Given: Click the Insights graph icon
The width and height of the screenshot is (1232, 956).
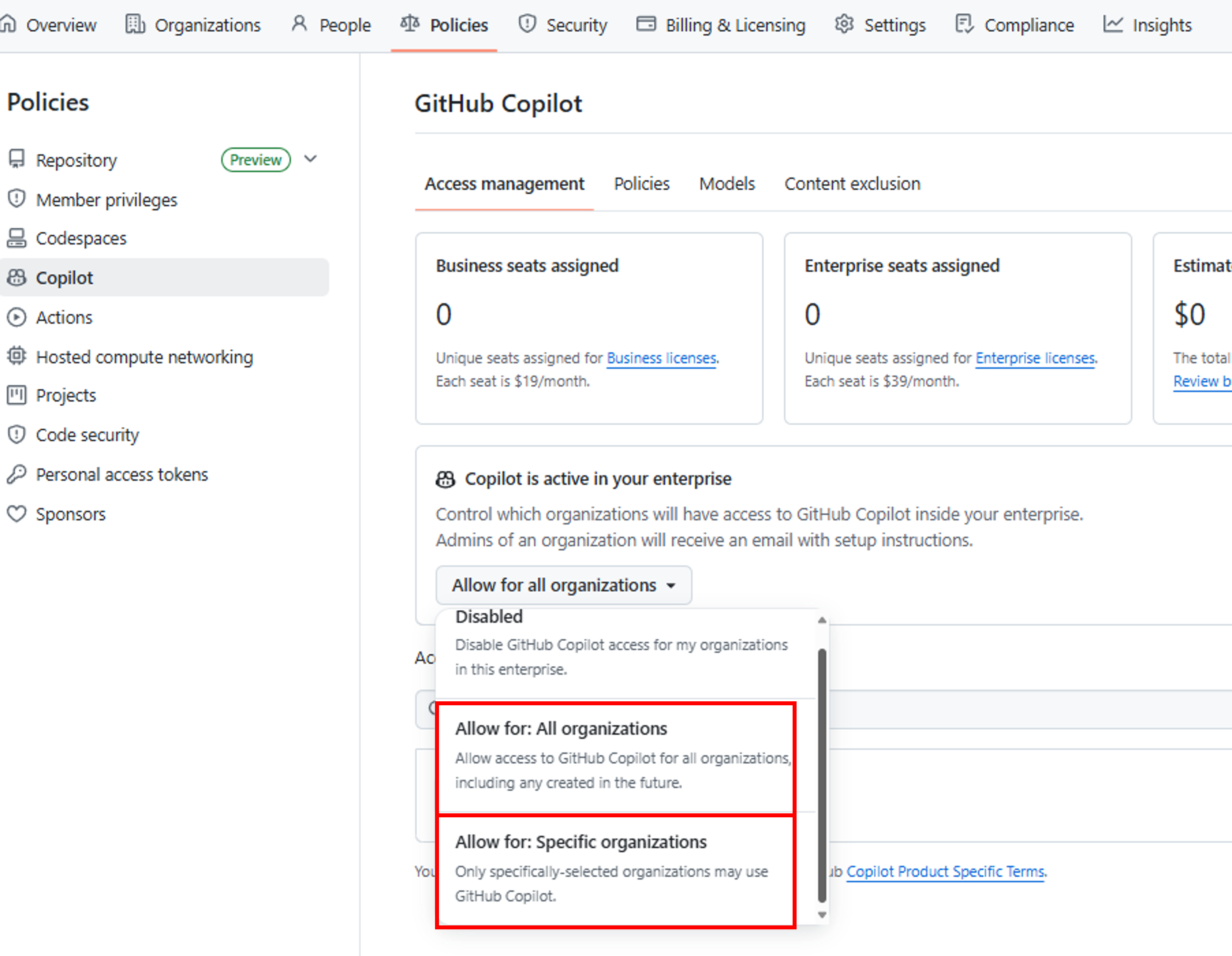Looking at the screenshot, I should [x=1113, y=24].
